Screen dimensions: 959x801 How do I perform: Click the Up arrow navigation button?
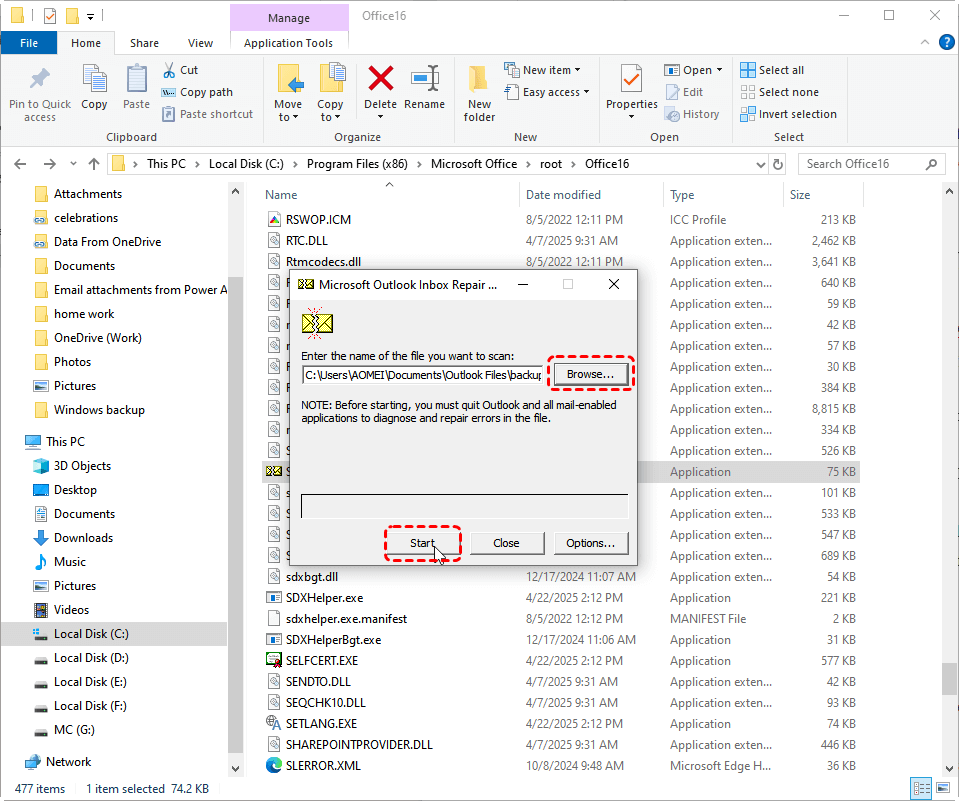(x=94, y=164)
